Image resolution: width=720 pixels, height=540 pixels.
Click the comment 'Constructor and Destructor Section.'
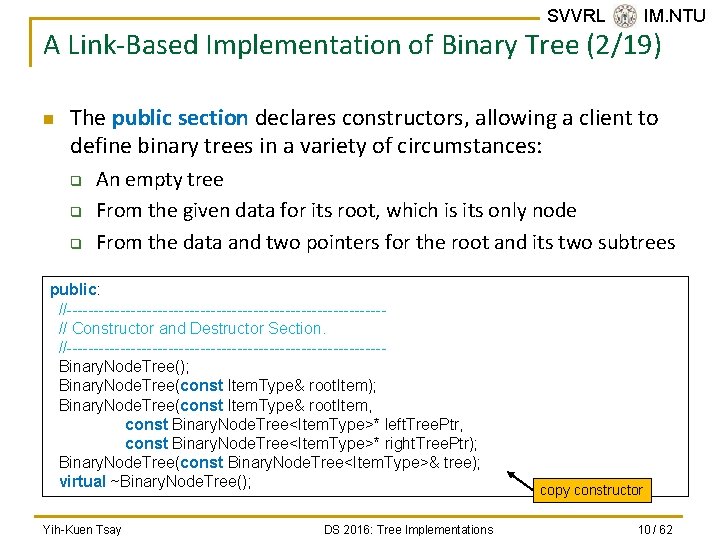(192, 328)
